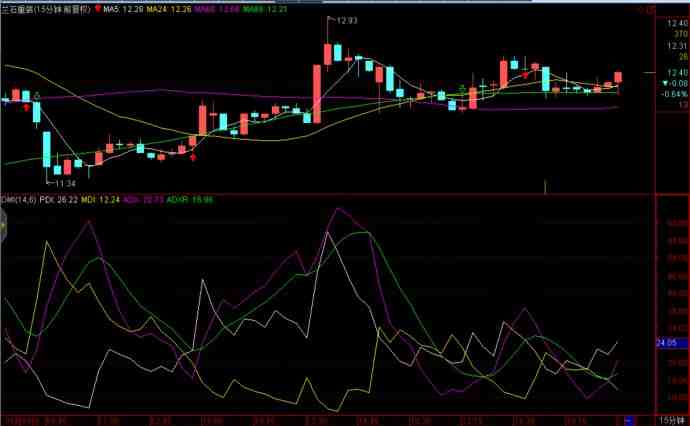
Task: Click the last red candle at chart end
Action: tap(618, 77)
